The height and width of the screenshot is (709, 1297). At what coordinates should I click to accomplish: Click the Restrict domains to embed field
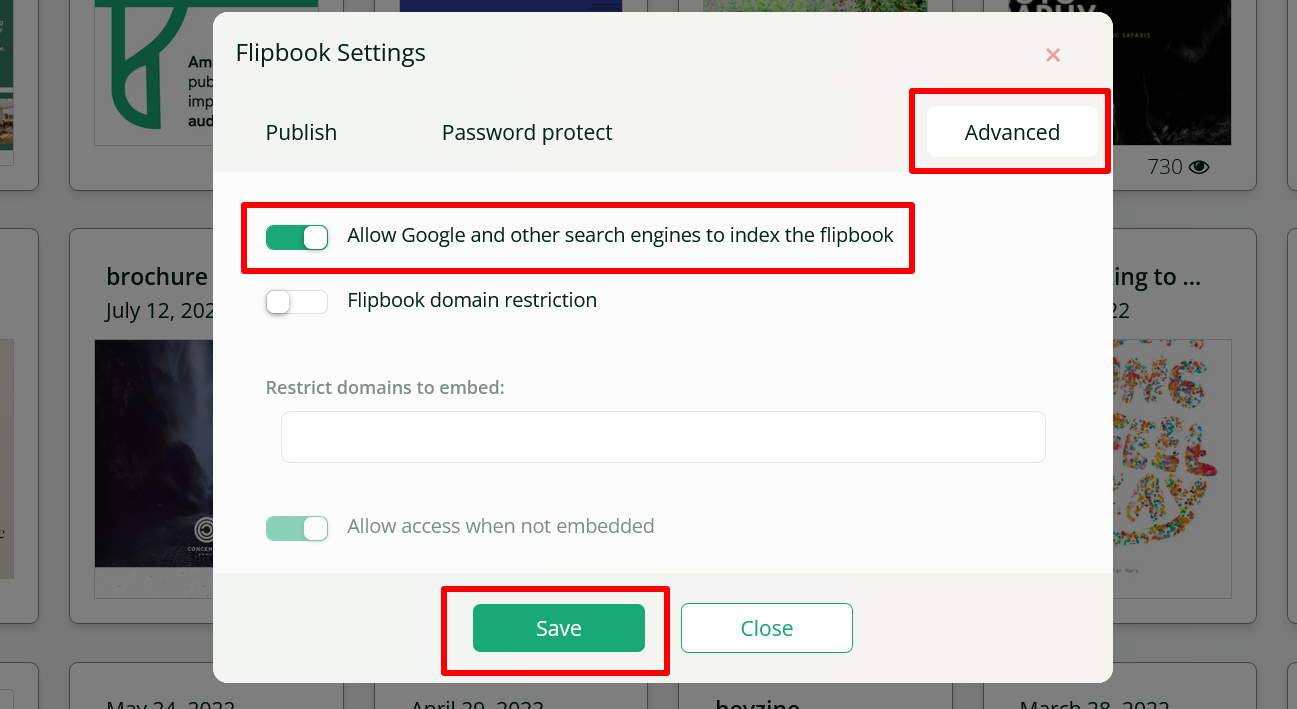(663, 437)
